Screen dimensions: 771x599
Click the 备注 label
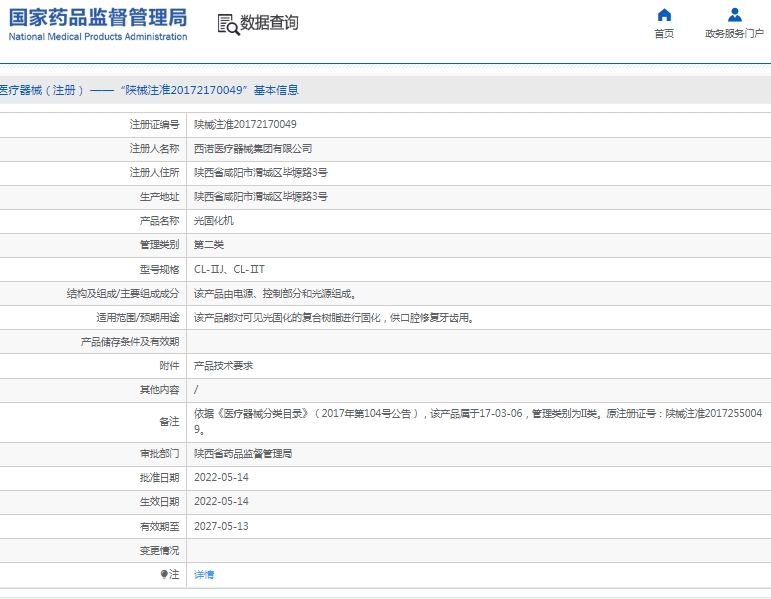coord(169,421)
